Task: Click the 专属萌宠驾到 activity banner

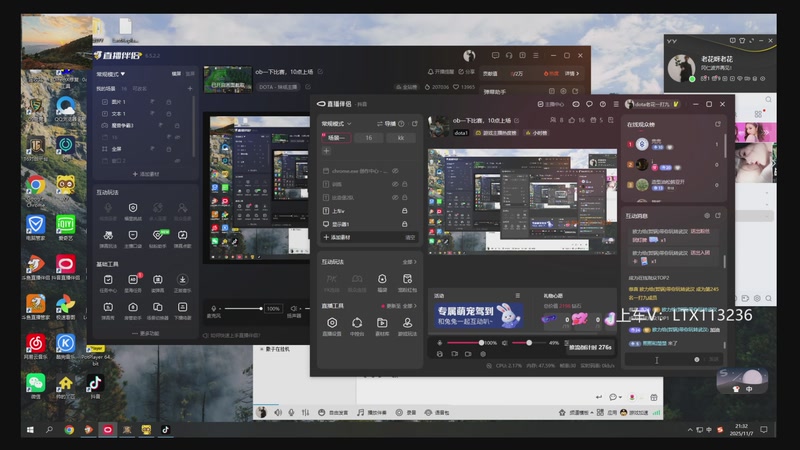Action: coord(479,316)
